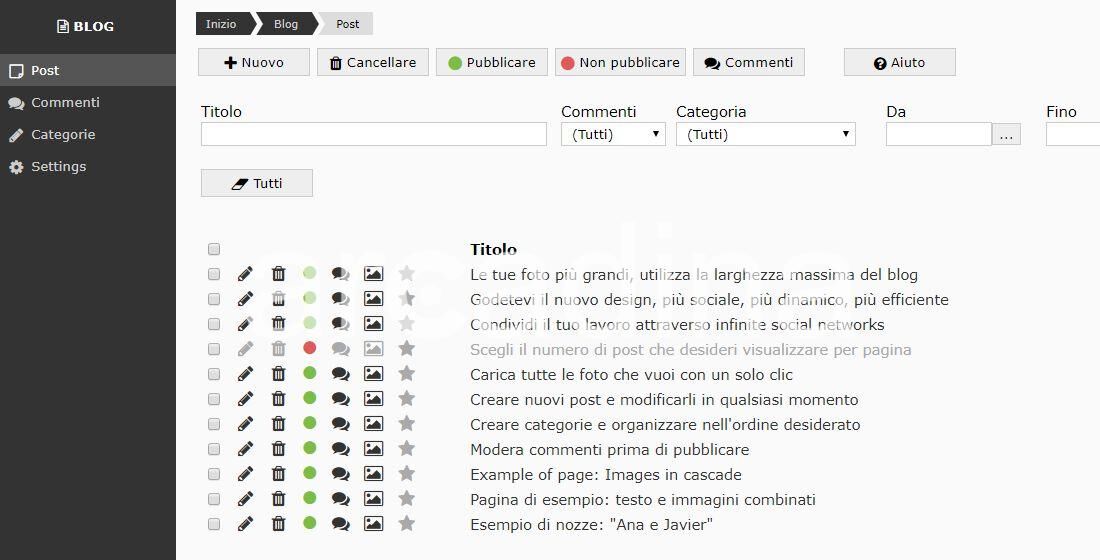Edit the 'Carica tutte le foto' post with pencil icon
1100x560 pixels.
pos(245,374)
